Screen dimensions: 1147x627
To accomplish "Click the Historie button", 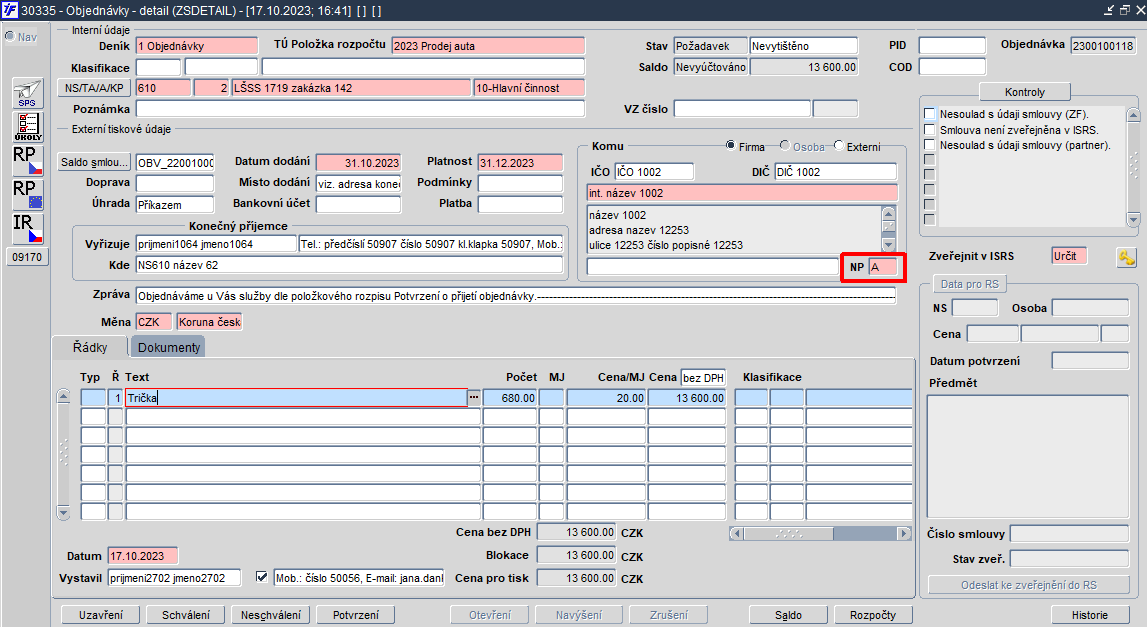I will coord(1090,615).
